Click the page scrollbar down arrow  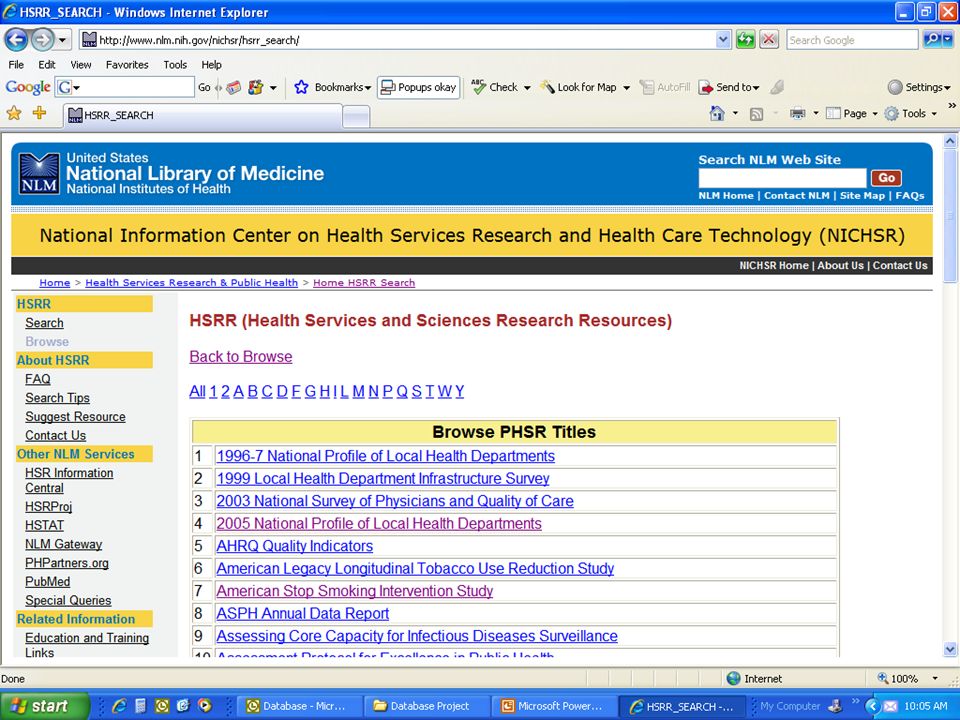[950, 649]
